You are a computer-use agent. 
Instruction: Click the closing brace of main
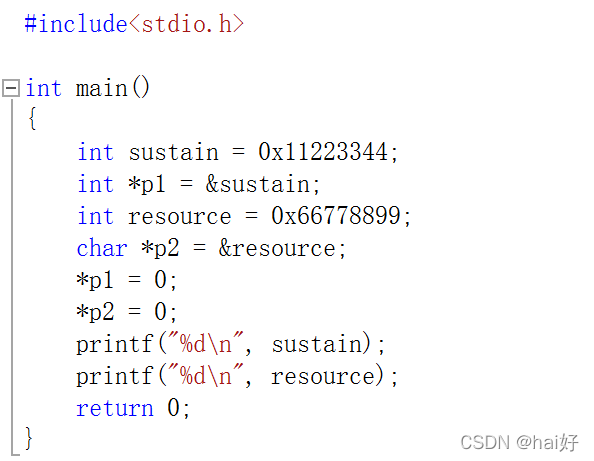pyautogui.click(x=29, y=439)
